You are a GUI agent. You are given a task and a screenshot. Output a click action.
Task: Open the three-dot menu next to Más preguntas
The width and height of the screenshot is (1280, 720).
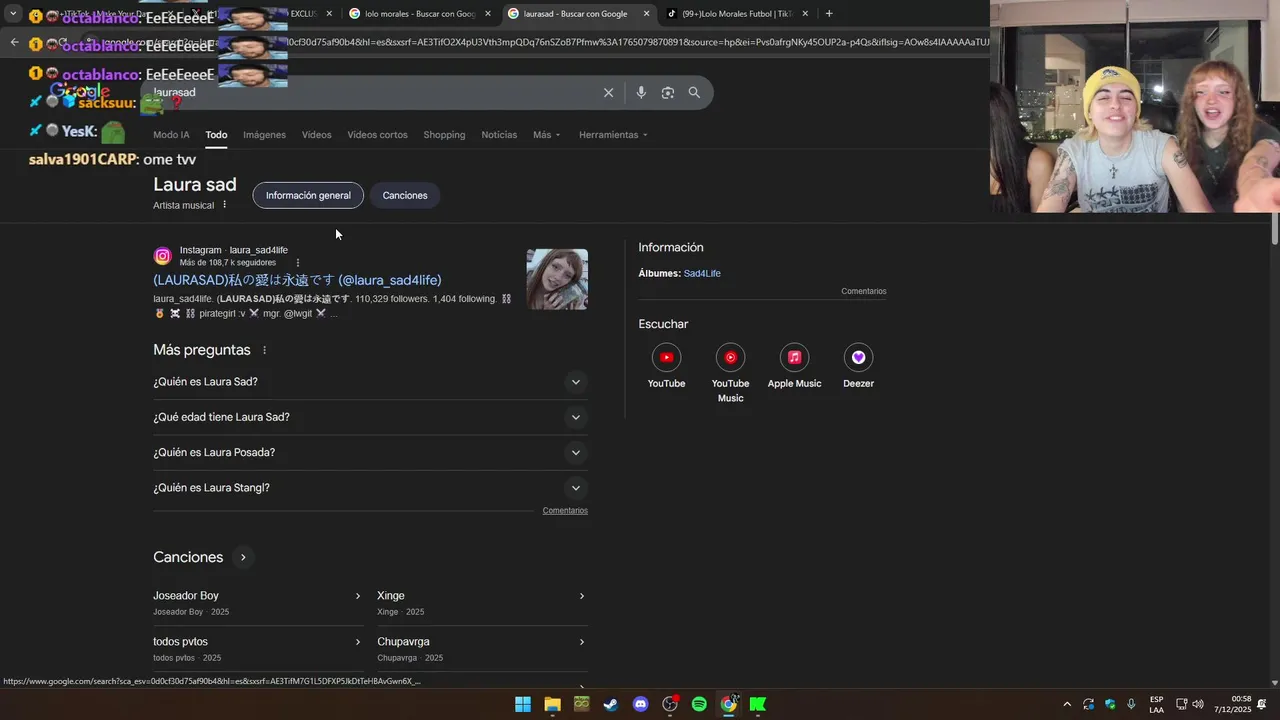[x=264, y=350]
